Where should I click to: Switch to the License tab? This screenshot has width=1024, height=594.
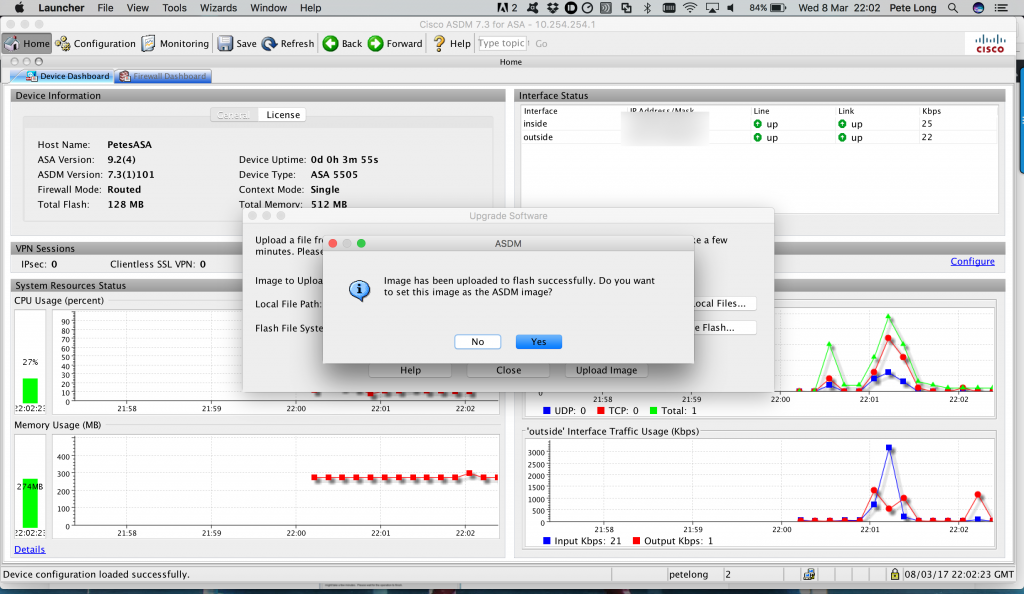282,114
